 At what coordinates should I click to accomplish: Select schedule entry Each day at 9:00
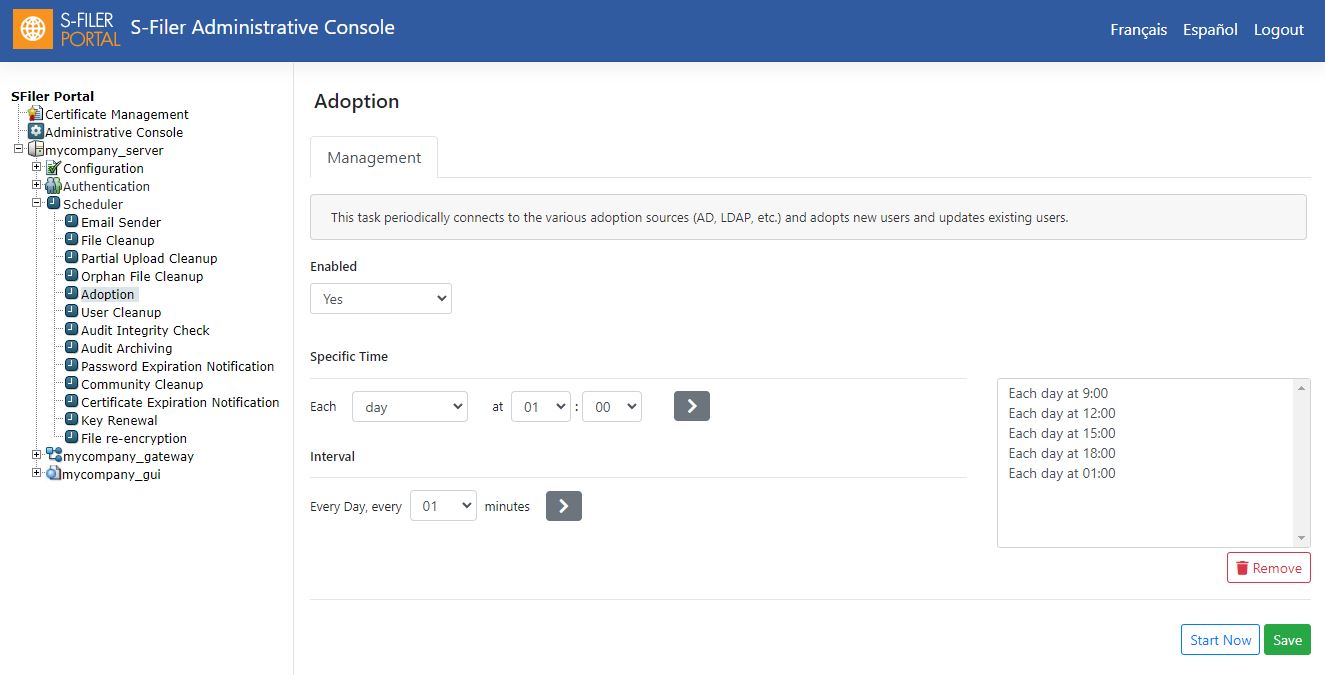pyautogui.click(x=1058, y=393)
